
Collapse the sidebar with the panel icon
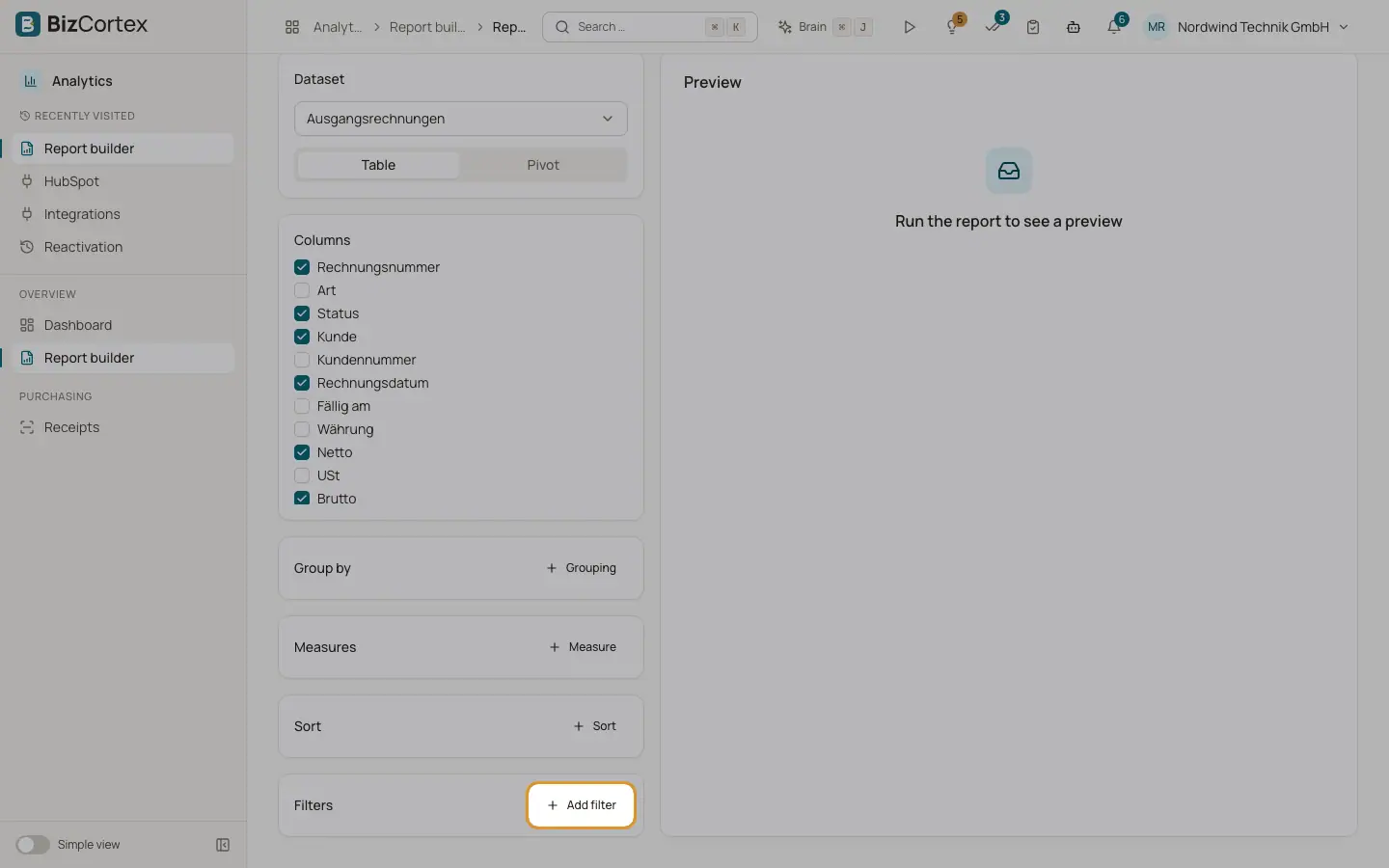coord(223,845)
